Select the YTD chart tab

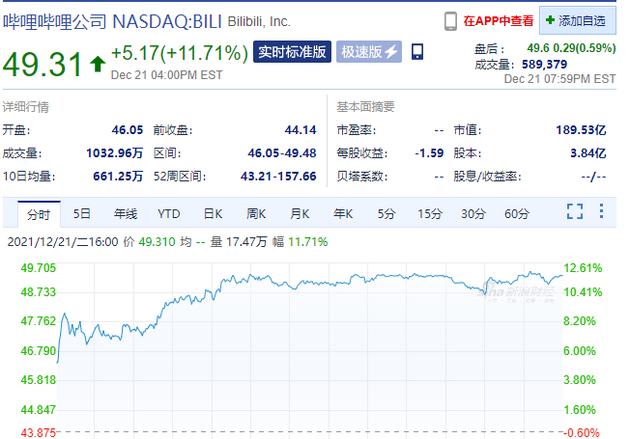pyautogui.click(x=169, y=214)
